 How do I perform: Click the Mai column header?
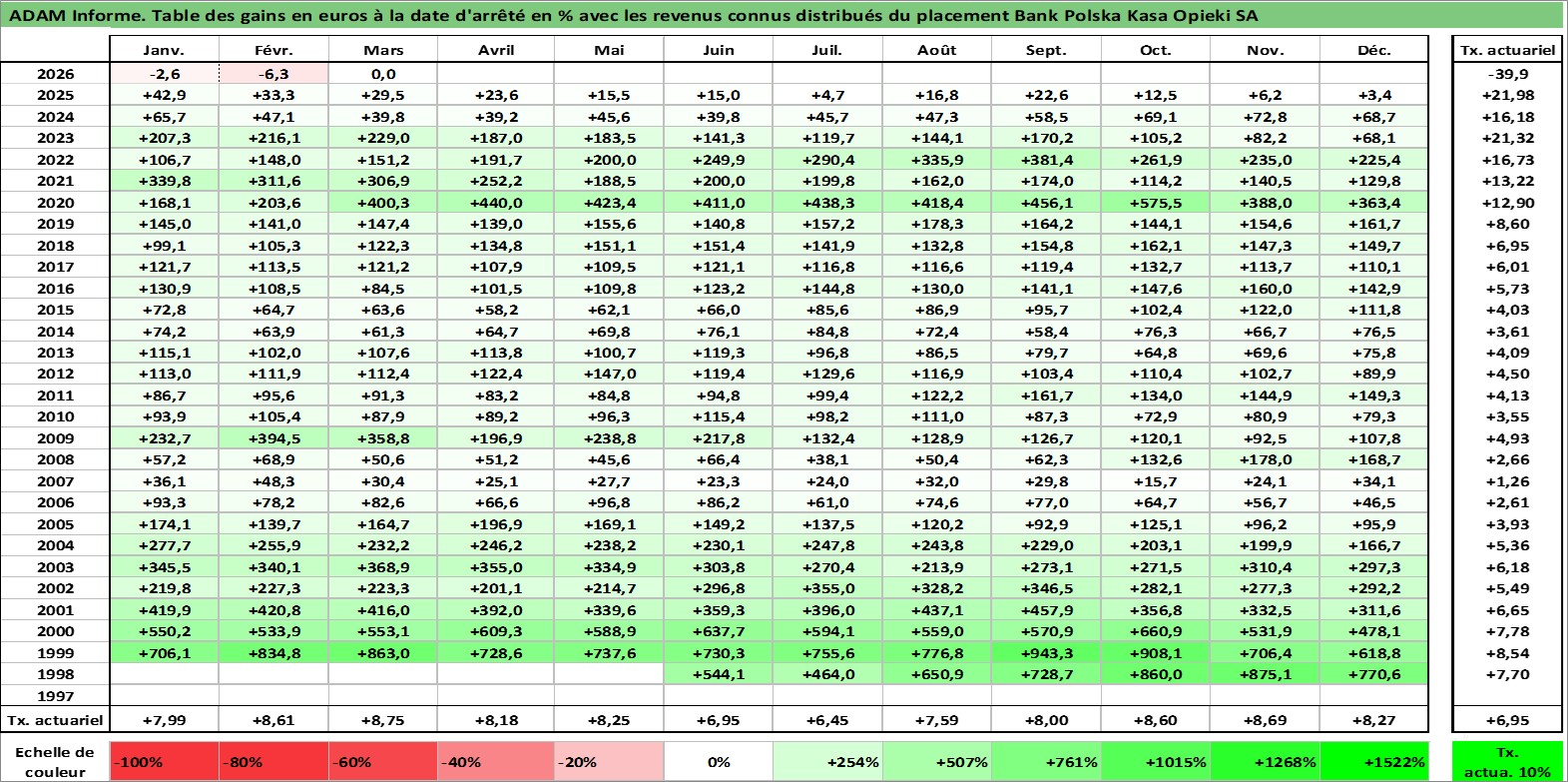(x=609, y=50)
